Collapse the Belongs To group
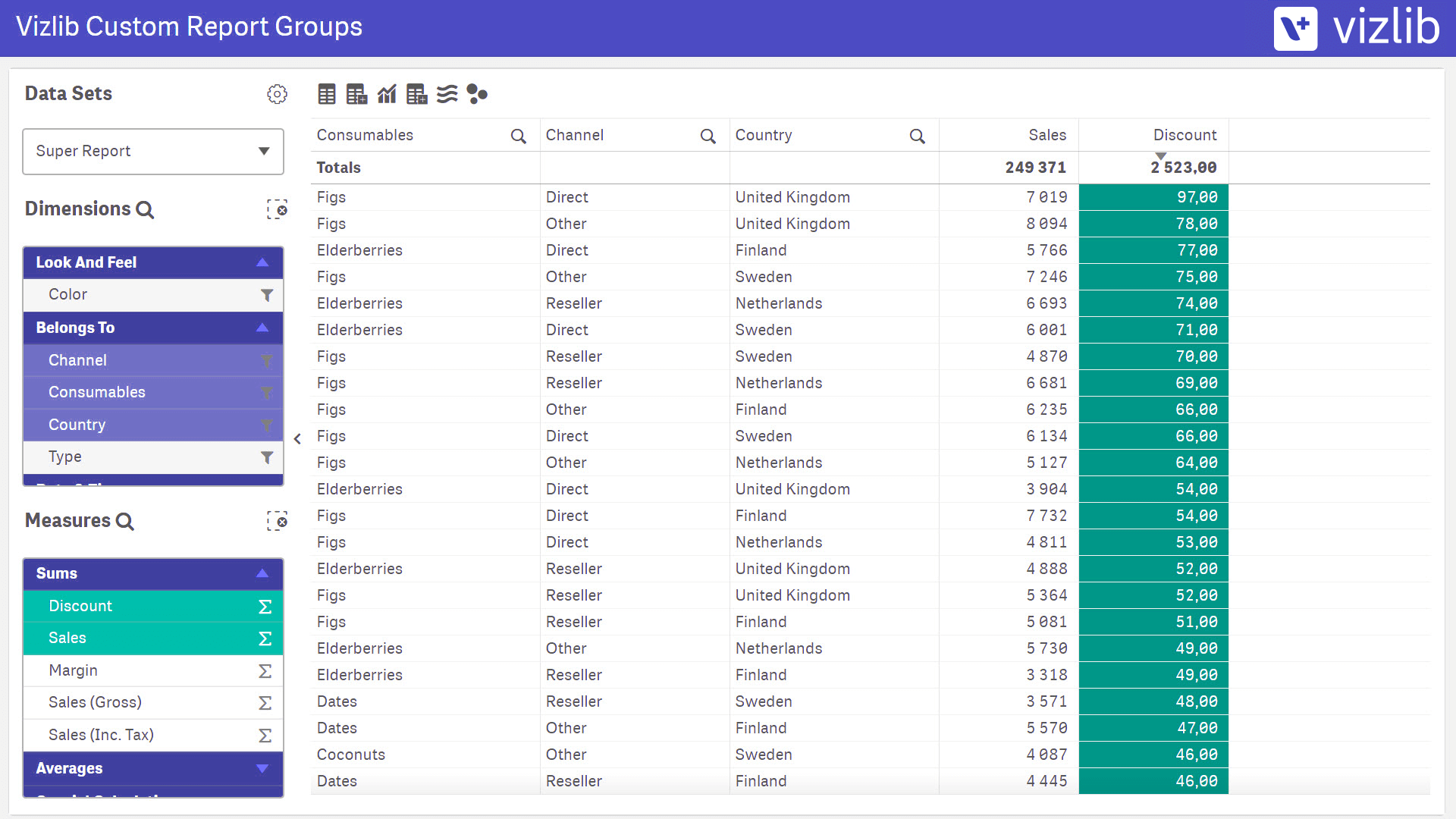This screenshot has width=1456, height=819. pyautogui.click(x=153, y=328)
